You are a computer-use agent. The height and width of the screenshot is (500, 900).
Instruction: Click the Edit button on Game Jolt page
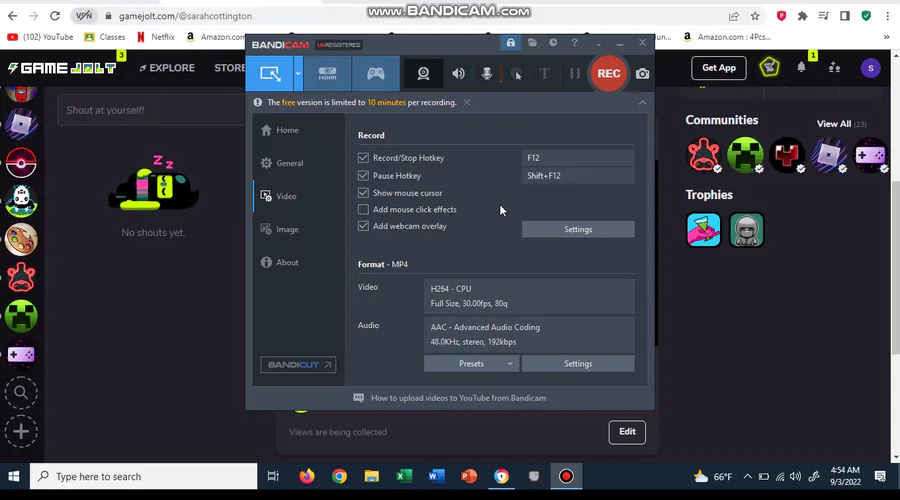click(x=627, y=432)
